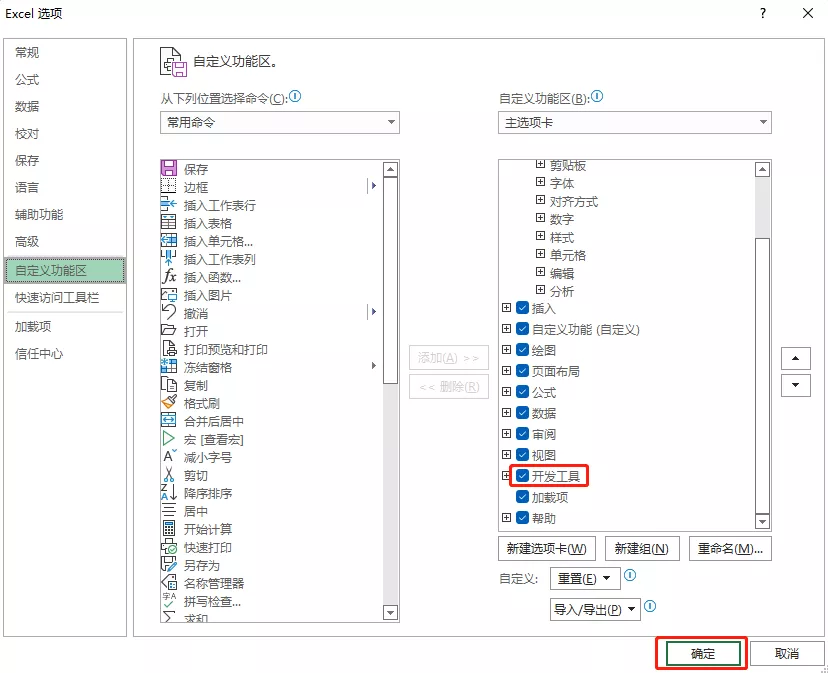Expand the 对齐方式 group

point(540,200)
